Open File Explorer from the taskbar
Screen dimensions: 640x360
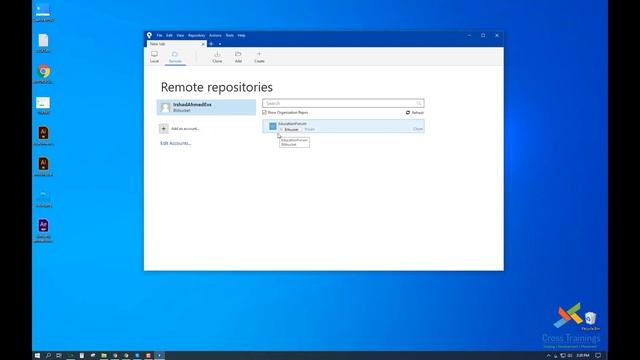tap(104, 356)
